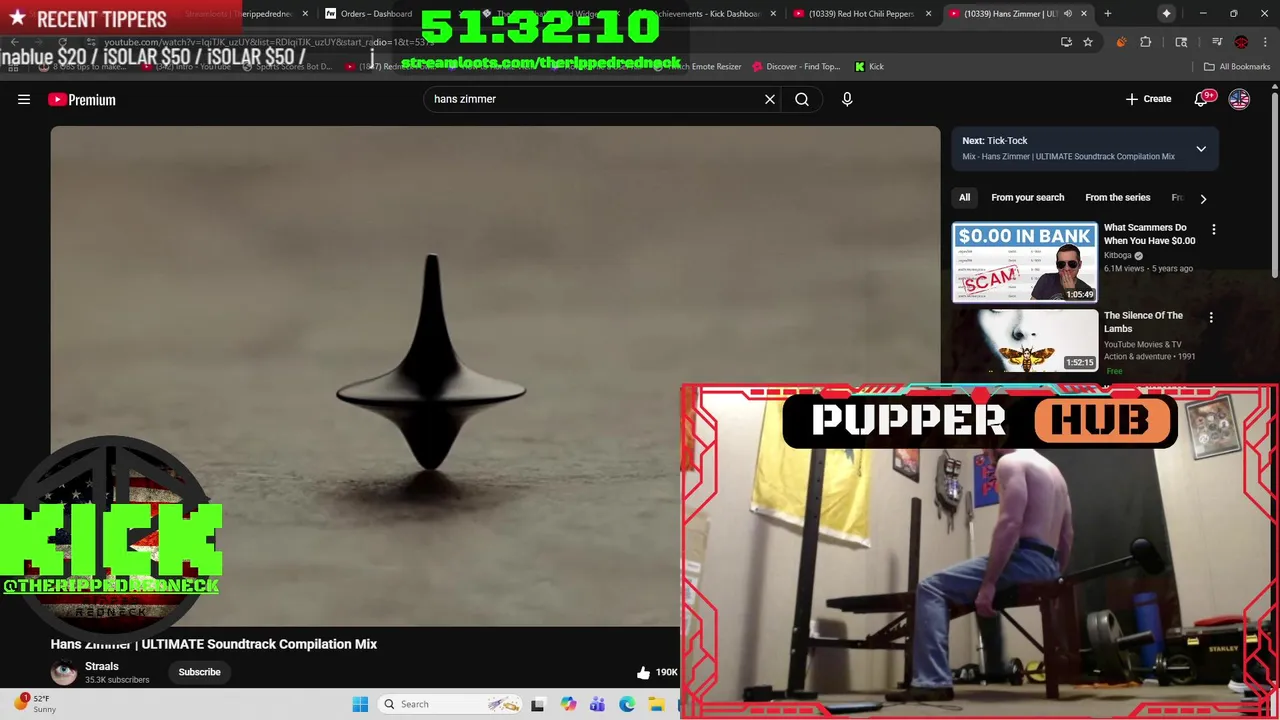Clear the hans zimmer search text
Screen dimensions: 1280x720
(770, 99)
